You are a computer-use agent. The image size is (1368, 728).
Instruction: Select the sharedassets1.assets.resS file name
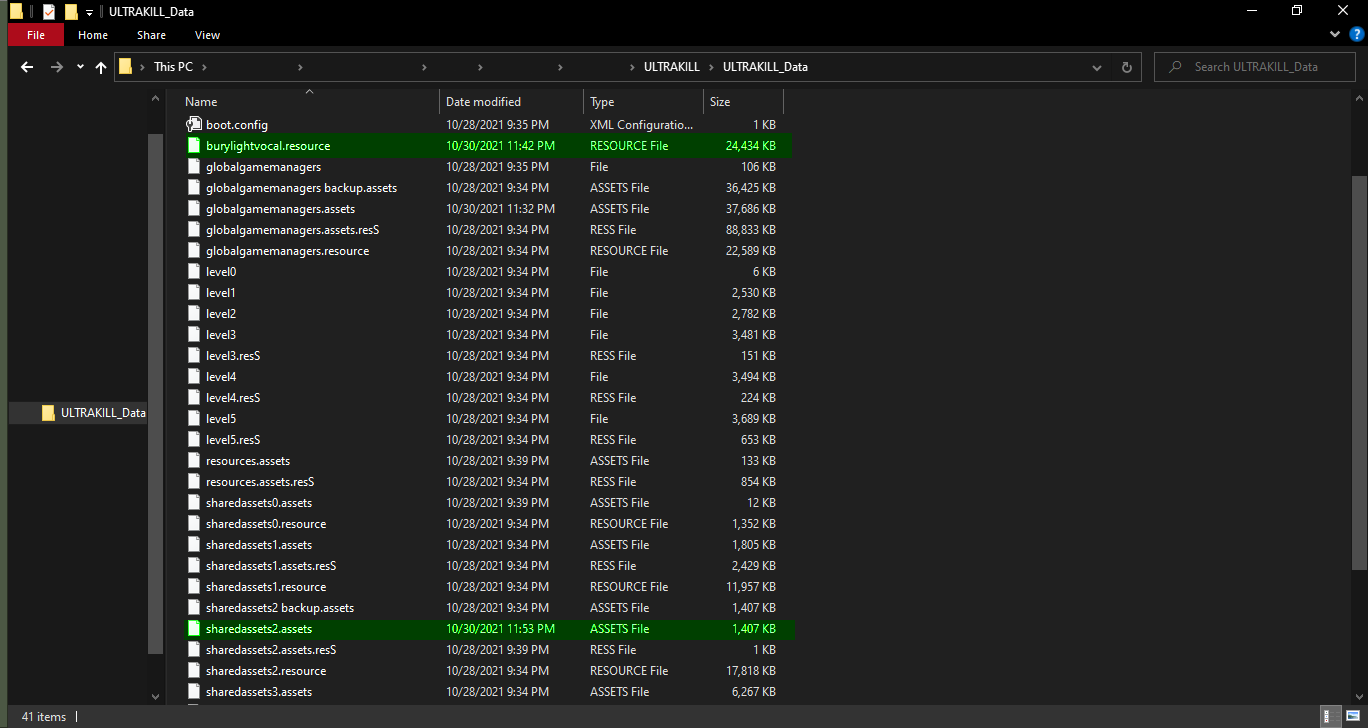(271, 566)
